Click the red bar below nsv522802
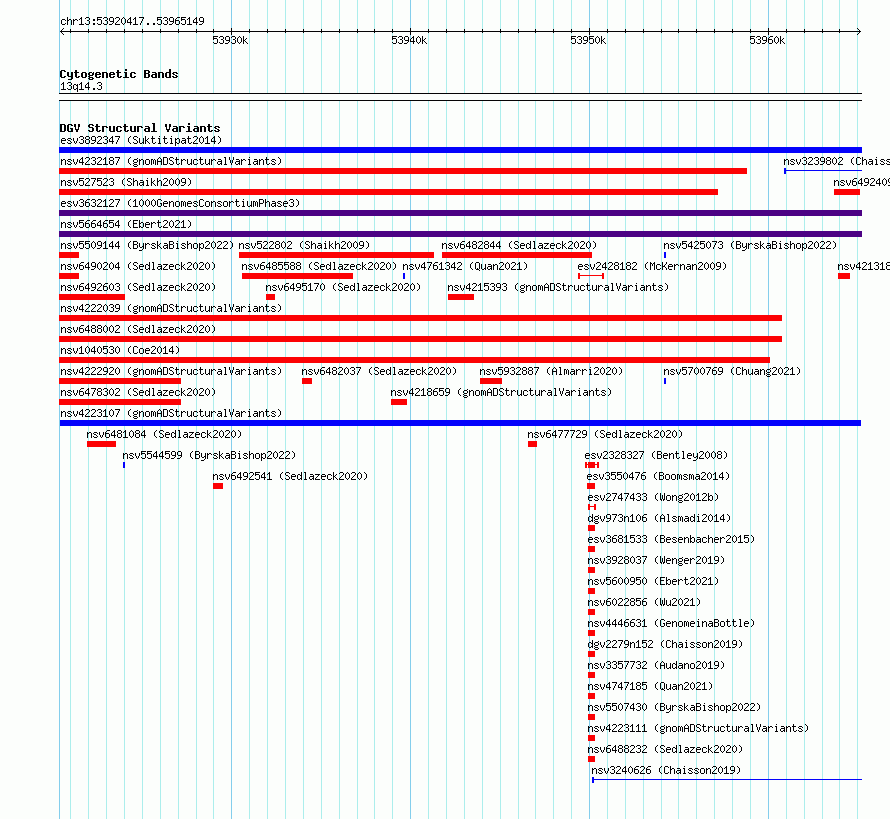890x819 pixels. (337, 255)
